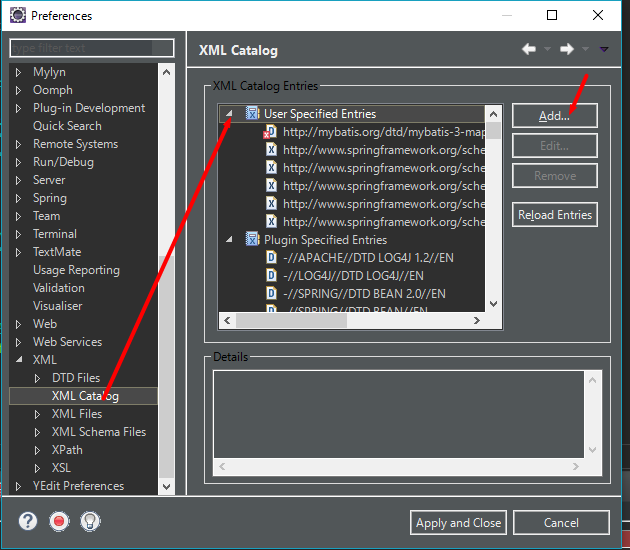Select the XML Catalog tree item

84,396
